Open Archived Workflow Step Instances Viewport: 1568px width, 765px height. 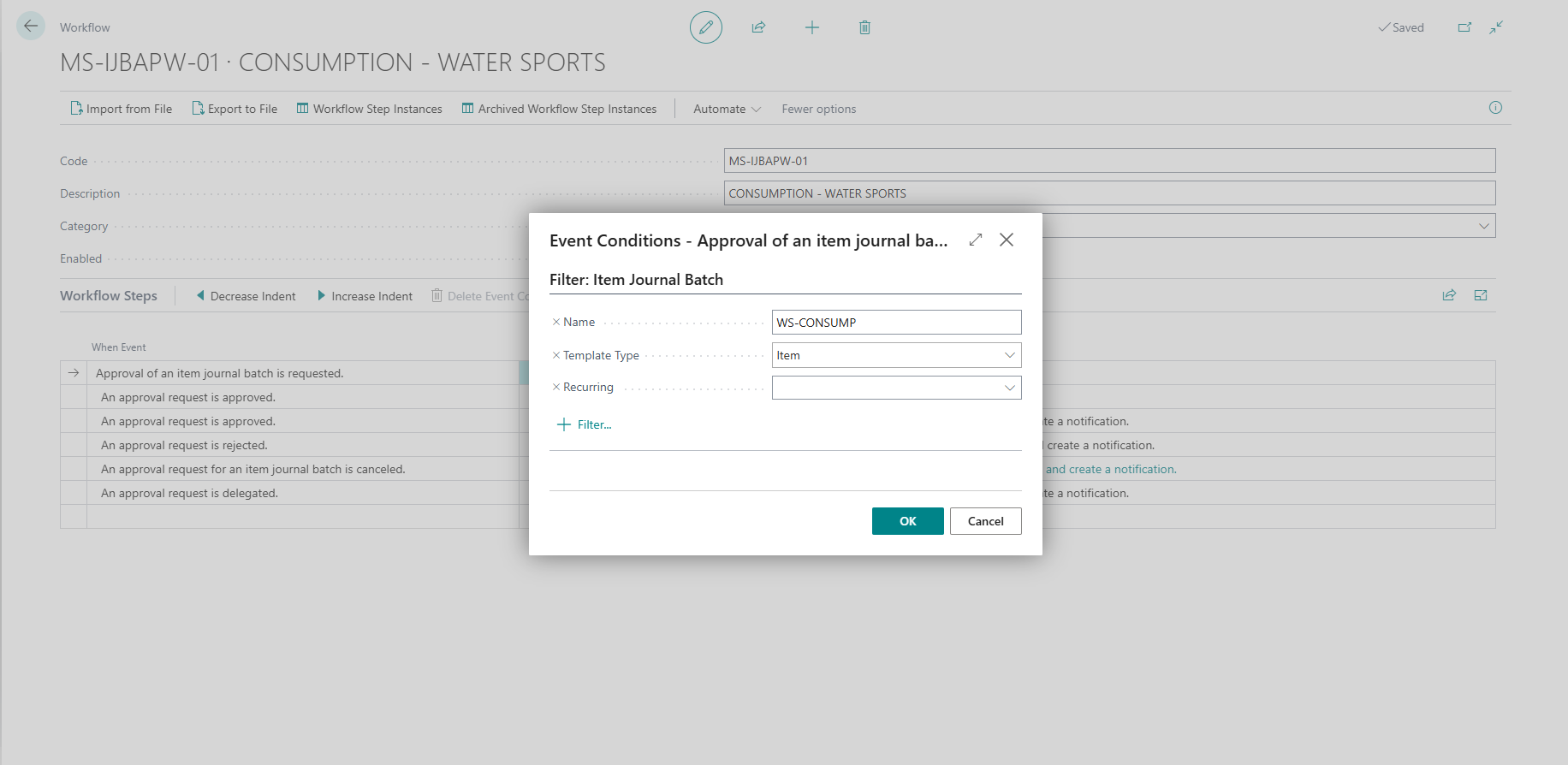tap(559, 109)
